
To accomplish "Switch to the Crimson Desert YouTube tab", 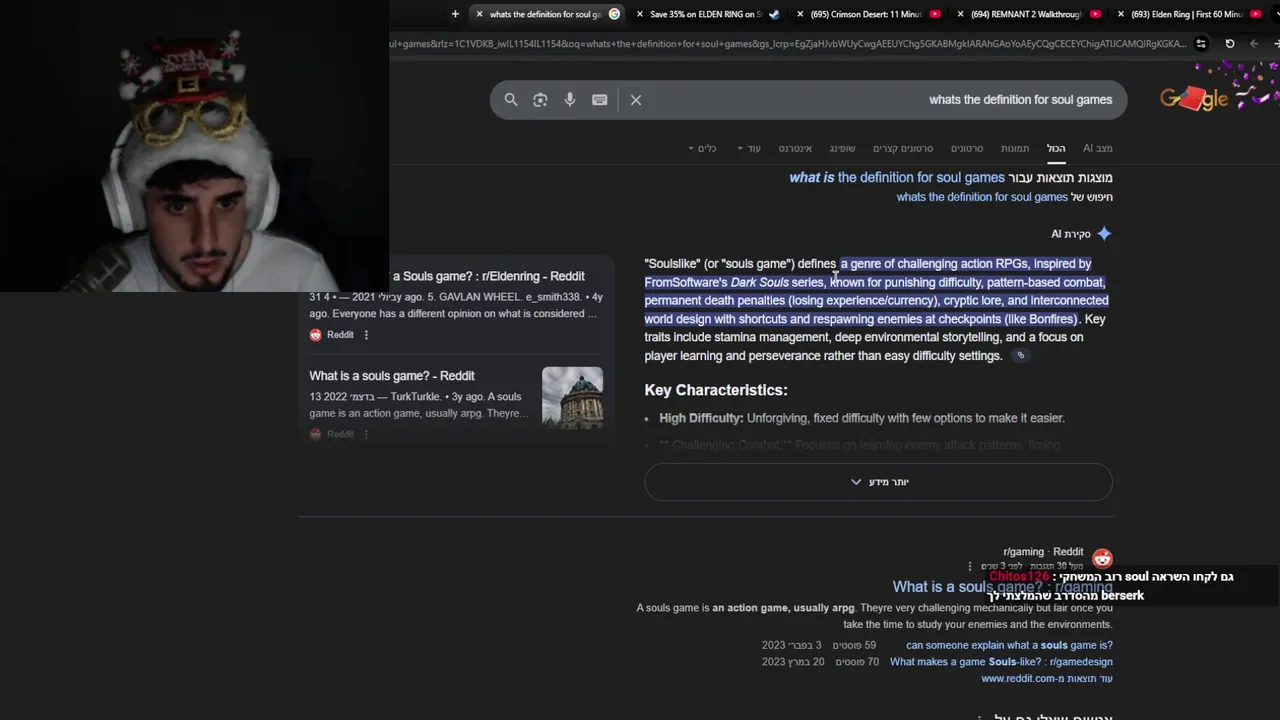I will (867, 14).
